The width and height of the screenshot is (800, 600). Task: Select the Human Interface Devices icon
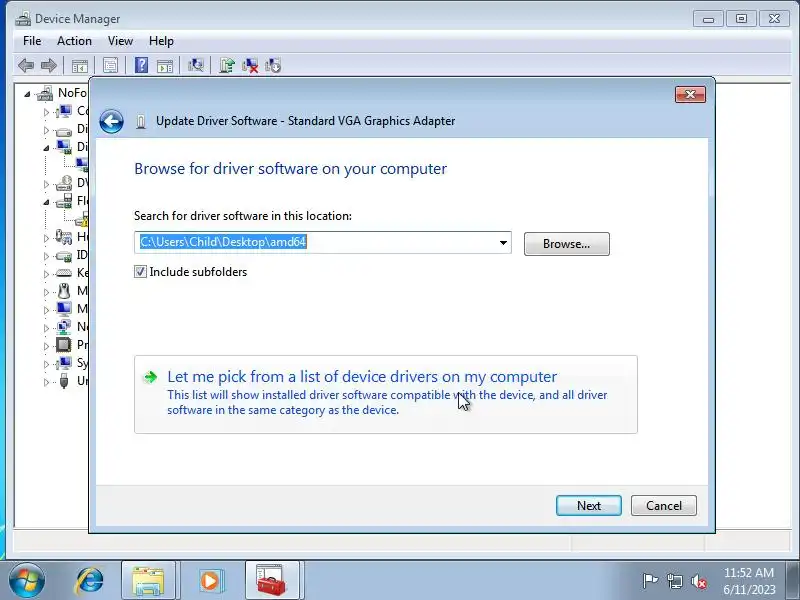(x=64, y=237)
